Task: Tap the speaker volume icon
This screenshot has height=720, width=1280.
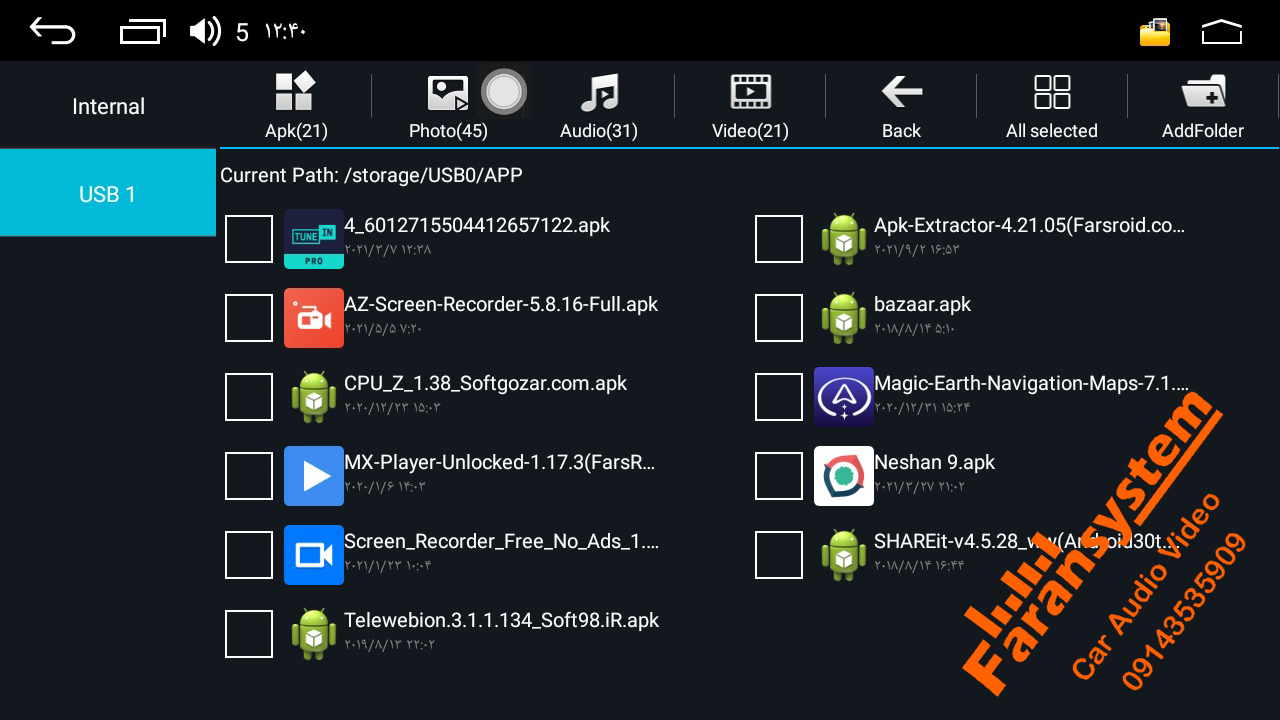Action: pyautogui.click(x=205, y=32)
